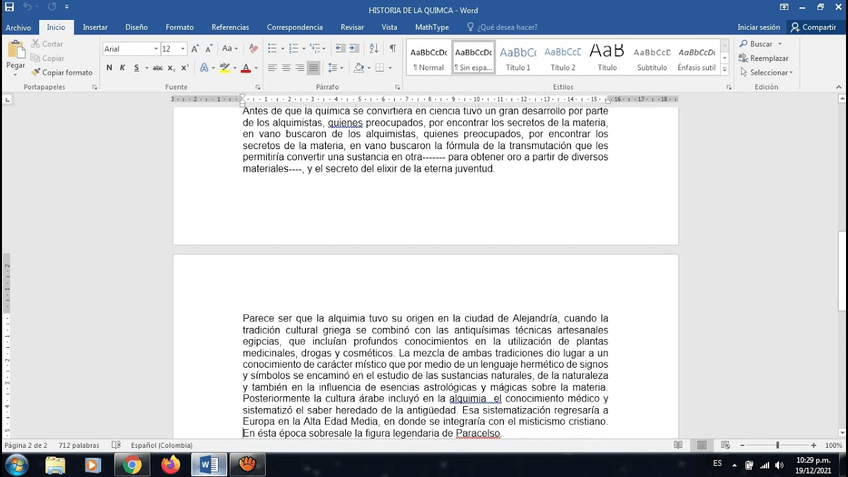Open the Referencias tab
Screen dimensions: 848x477
click(x=230, y=27)
